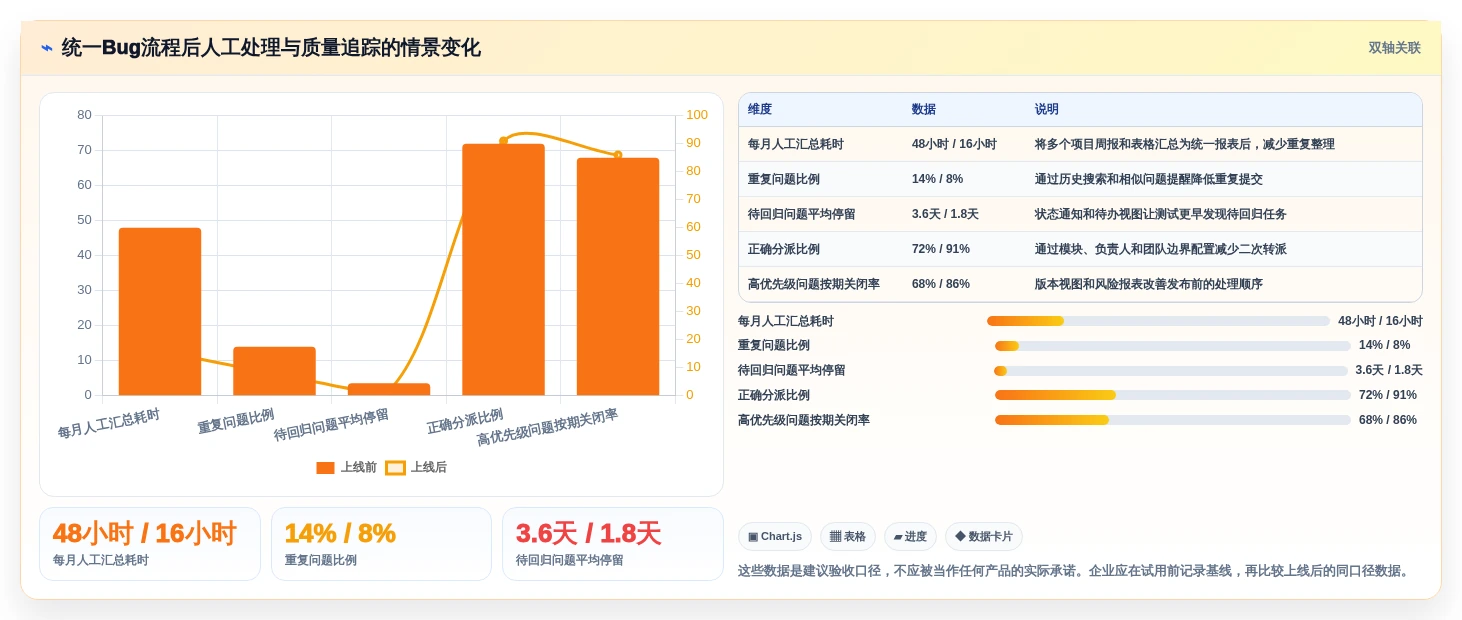Click the 每月人工汇总耗时 progress bar
This screenshot has height=620, width=1462.
pyautogui.click(x=1158, y=321)
